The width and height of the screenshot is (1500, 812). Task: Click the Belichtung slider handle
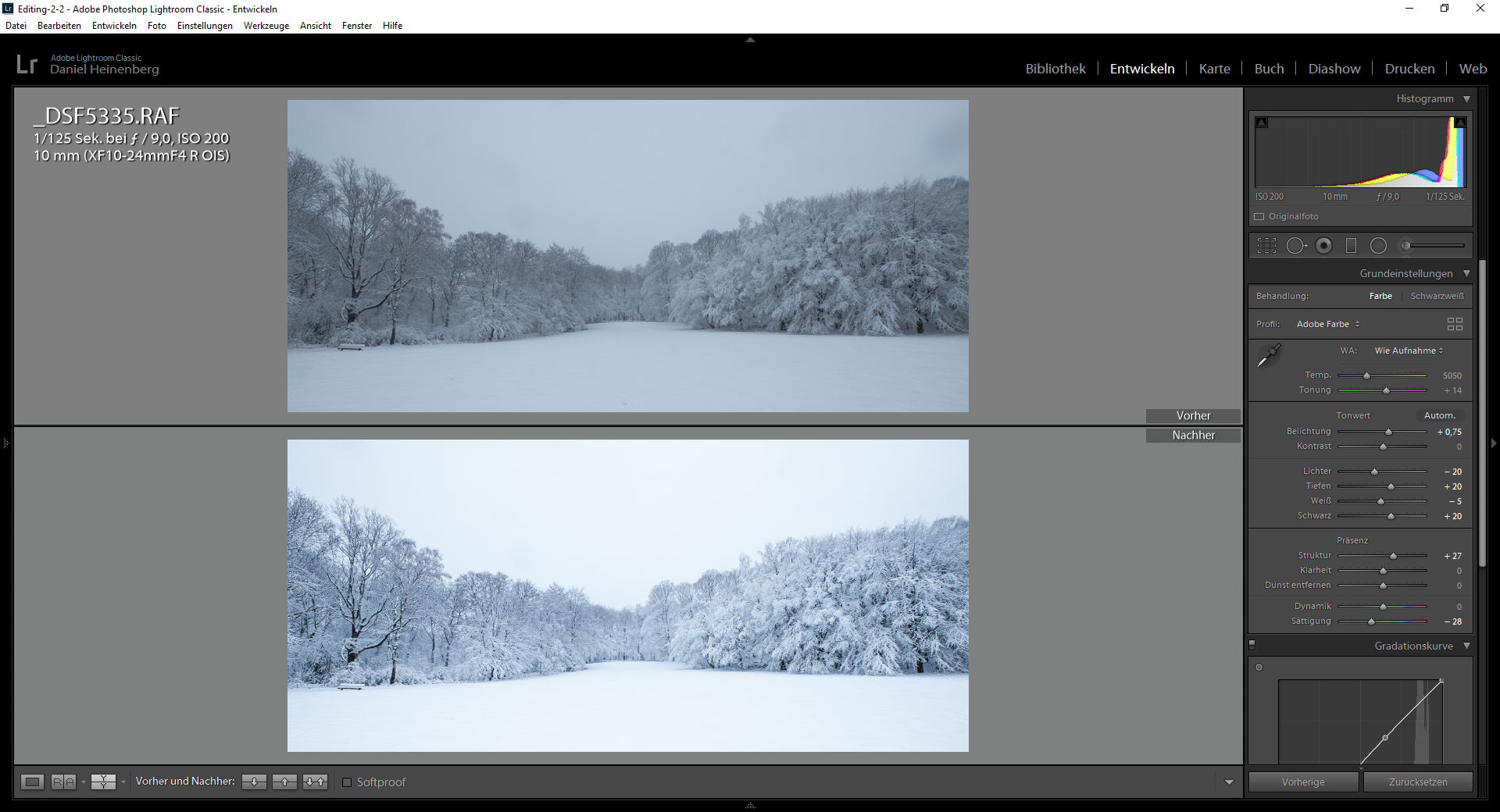click(x=1388, y=432)
